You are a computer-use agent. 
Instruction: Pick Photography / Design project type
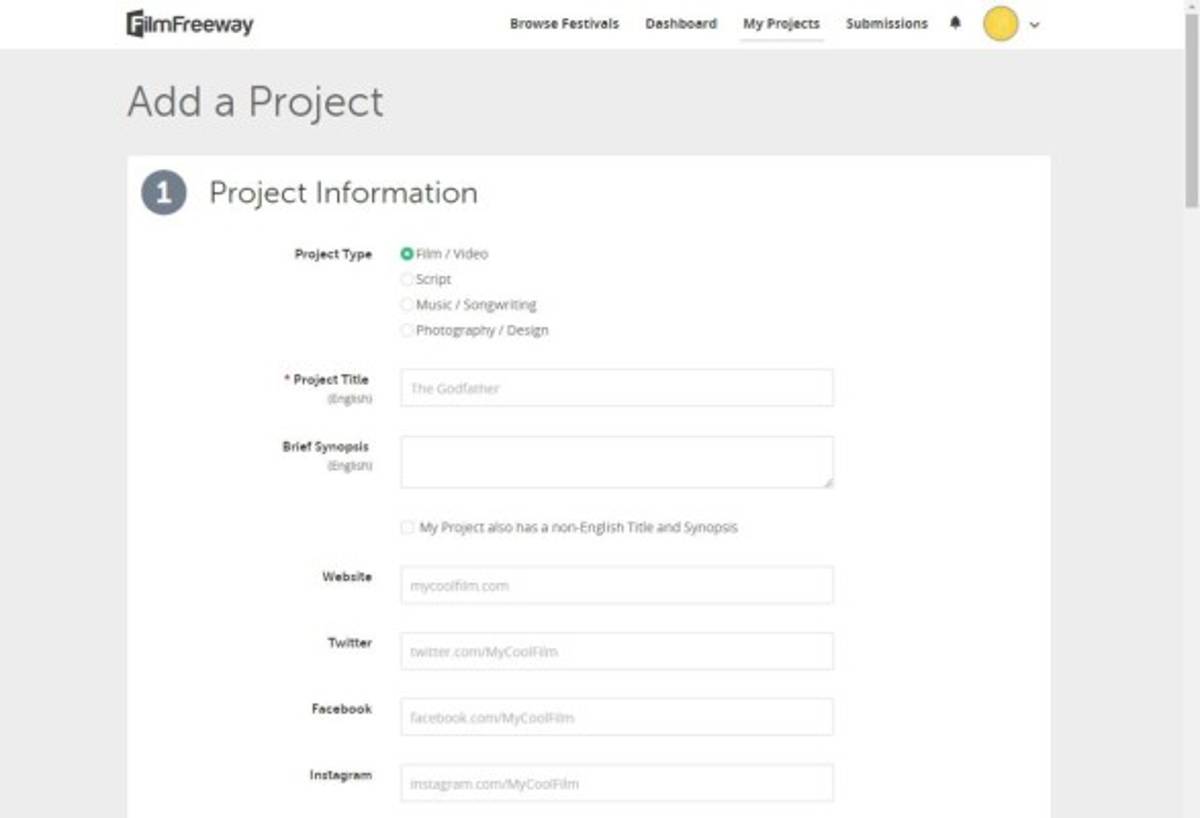407,330
